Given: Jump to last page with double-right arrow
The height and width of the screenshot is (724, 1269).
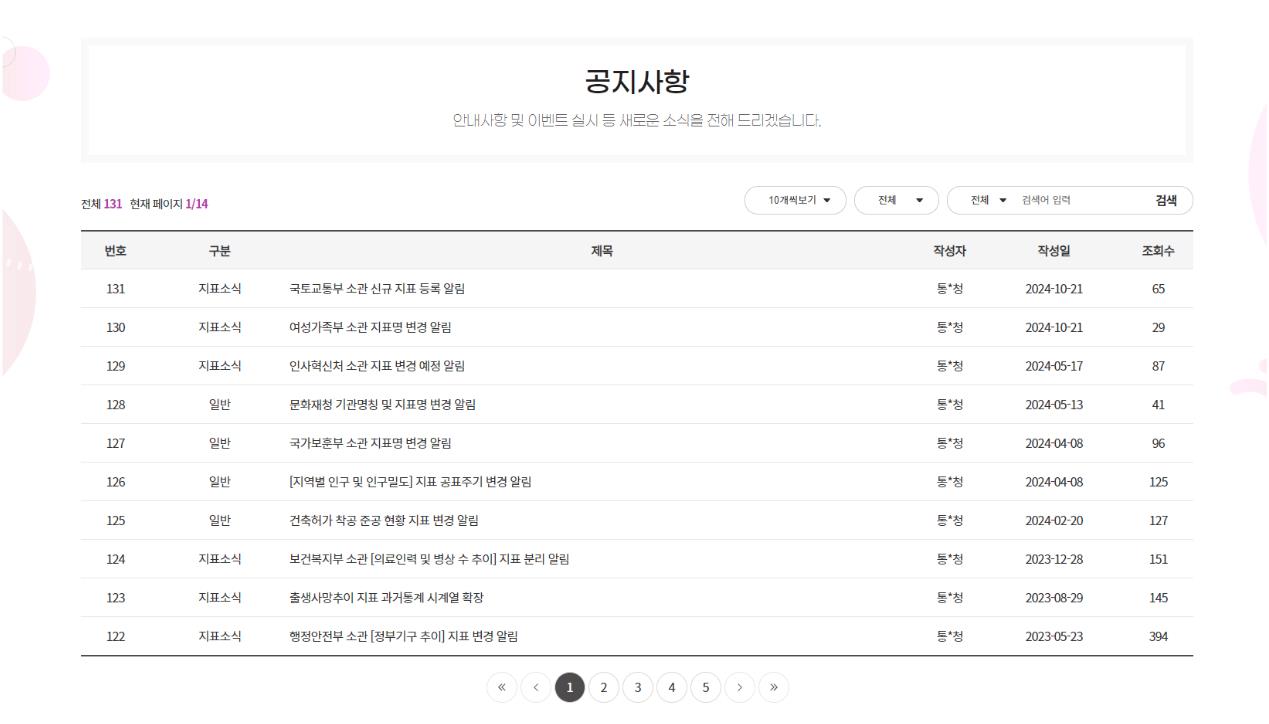Looking at the screenshot, I should click(x=774, y=688).
